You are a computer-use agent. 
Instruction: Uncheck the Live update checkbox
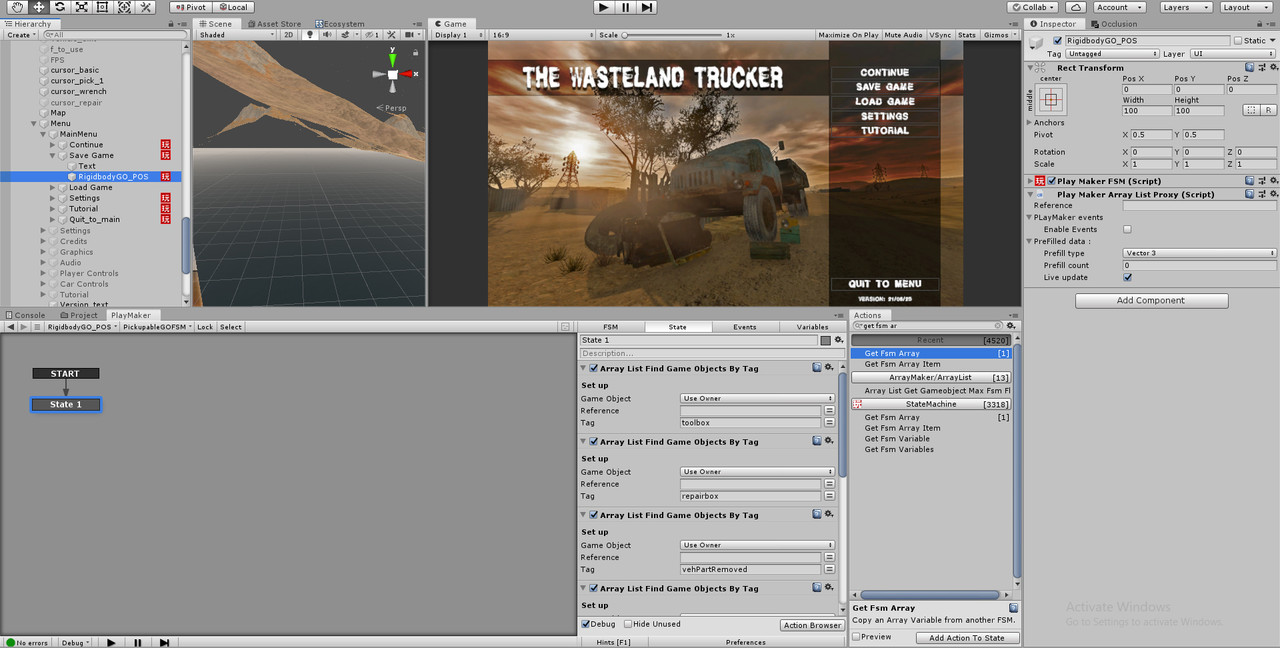[1127, 278]
